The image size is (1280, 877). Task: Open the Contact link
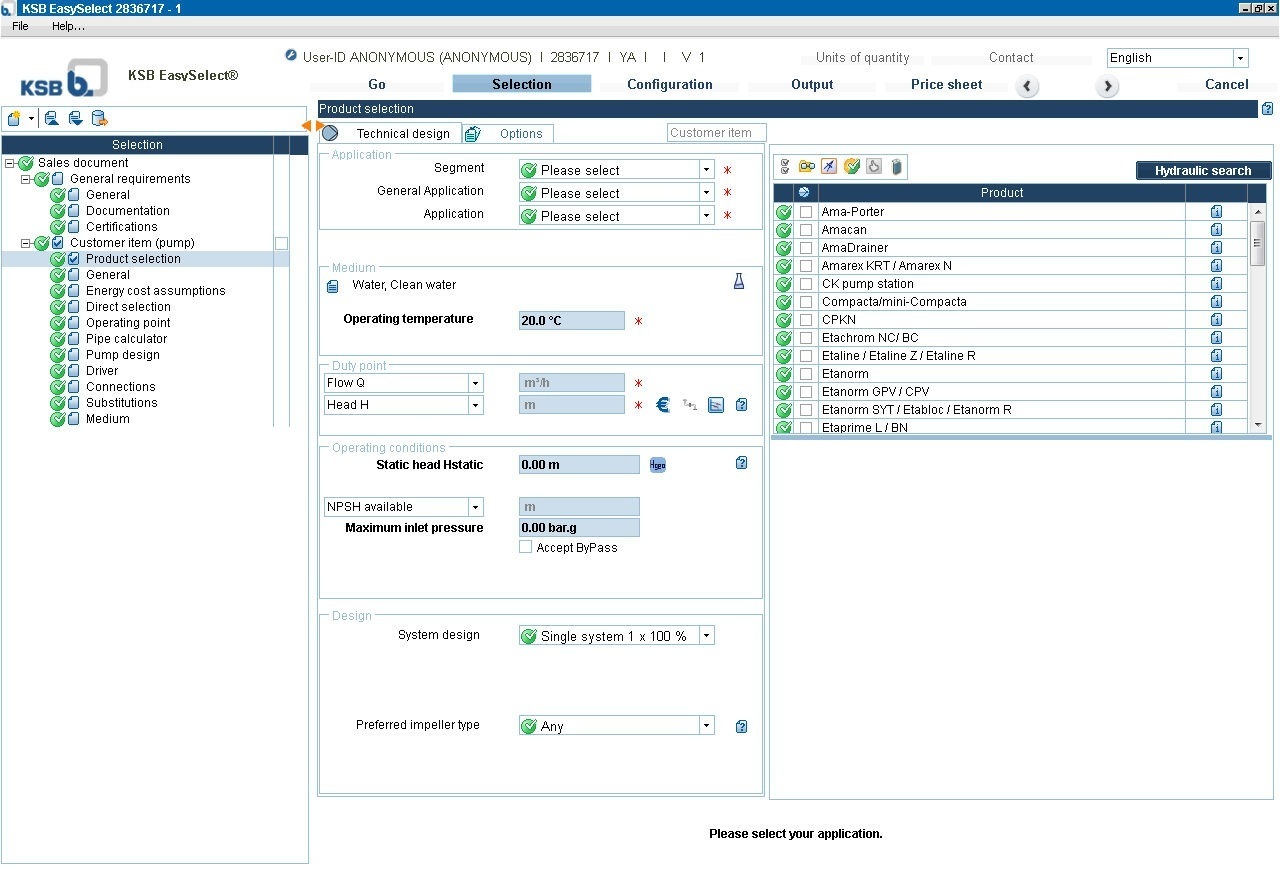[x=1011, y=58]
